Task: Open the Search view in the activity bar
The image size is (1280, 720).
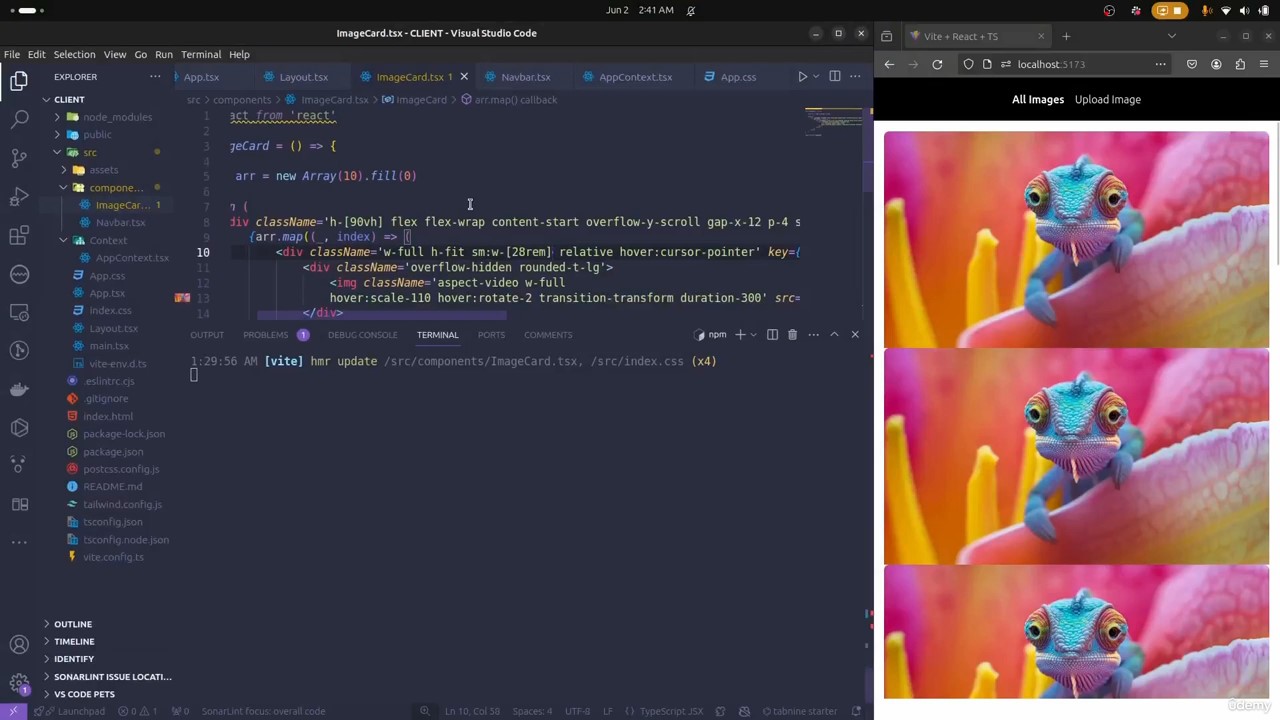Action: click(x=19, y=120)
